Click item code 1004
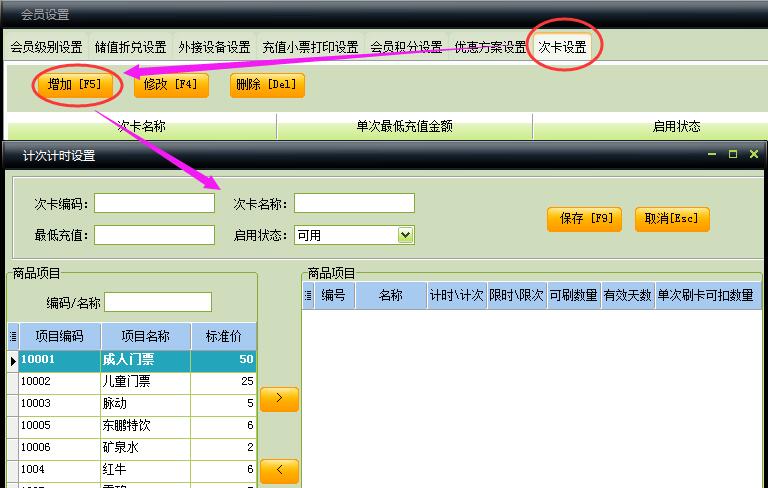 point(33,470)
